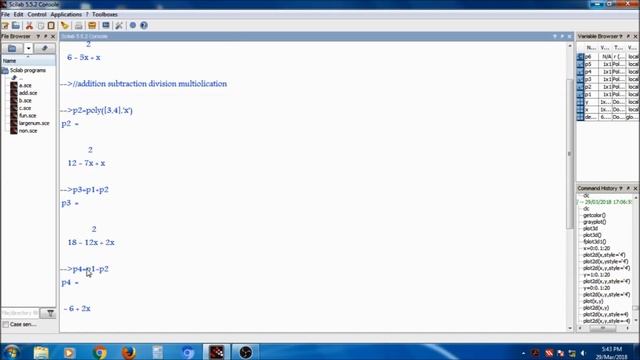This screenshot has height=360, width=640.
Task: Click the print toolbar icon
Action: (78, 25)
